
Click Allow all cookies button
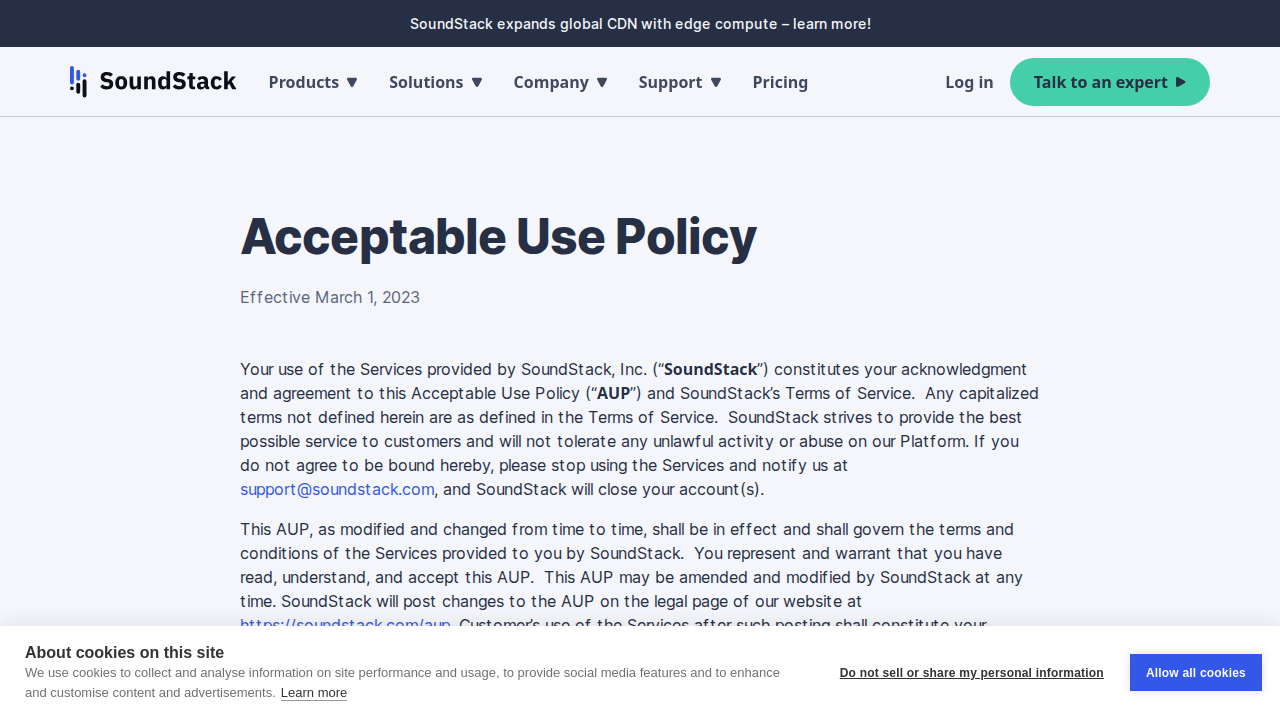pyautogui.click(x=1196, y=673)
